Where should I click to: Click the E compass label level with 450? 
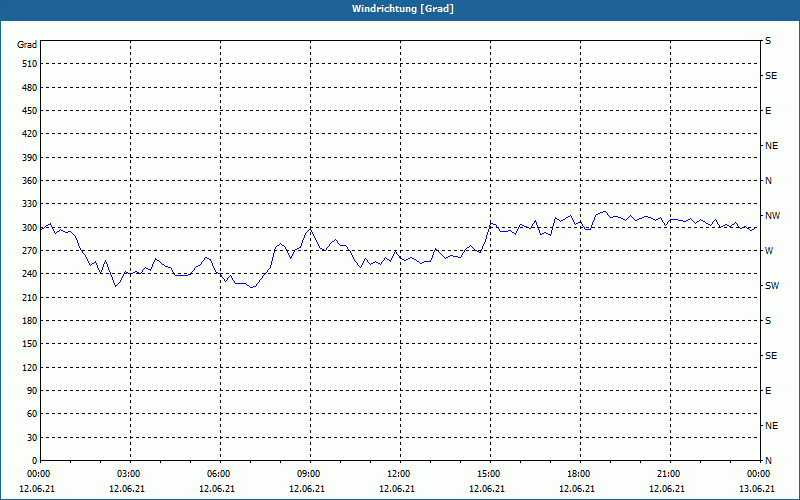[768, 111]
